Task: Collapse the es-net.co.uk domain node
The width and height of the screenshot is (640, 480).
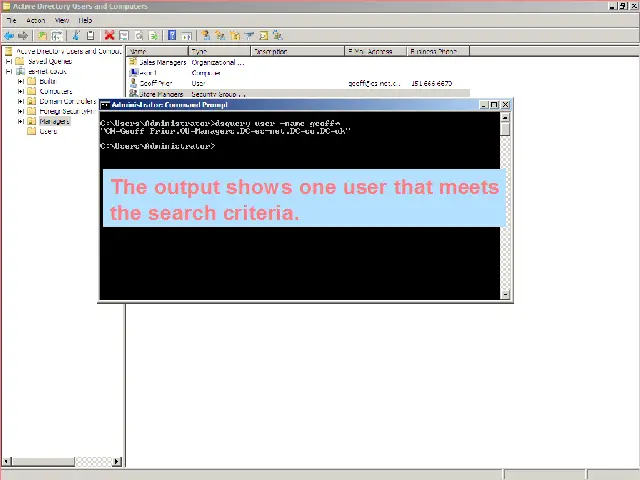Action: 9,71
